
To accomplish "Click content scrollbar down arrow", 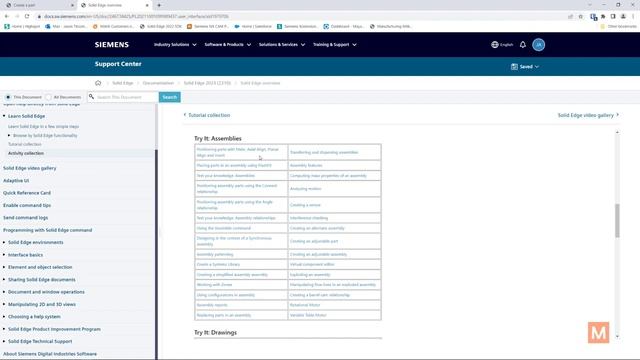I will pyautogui.click(x=617, y=336).
